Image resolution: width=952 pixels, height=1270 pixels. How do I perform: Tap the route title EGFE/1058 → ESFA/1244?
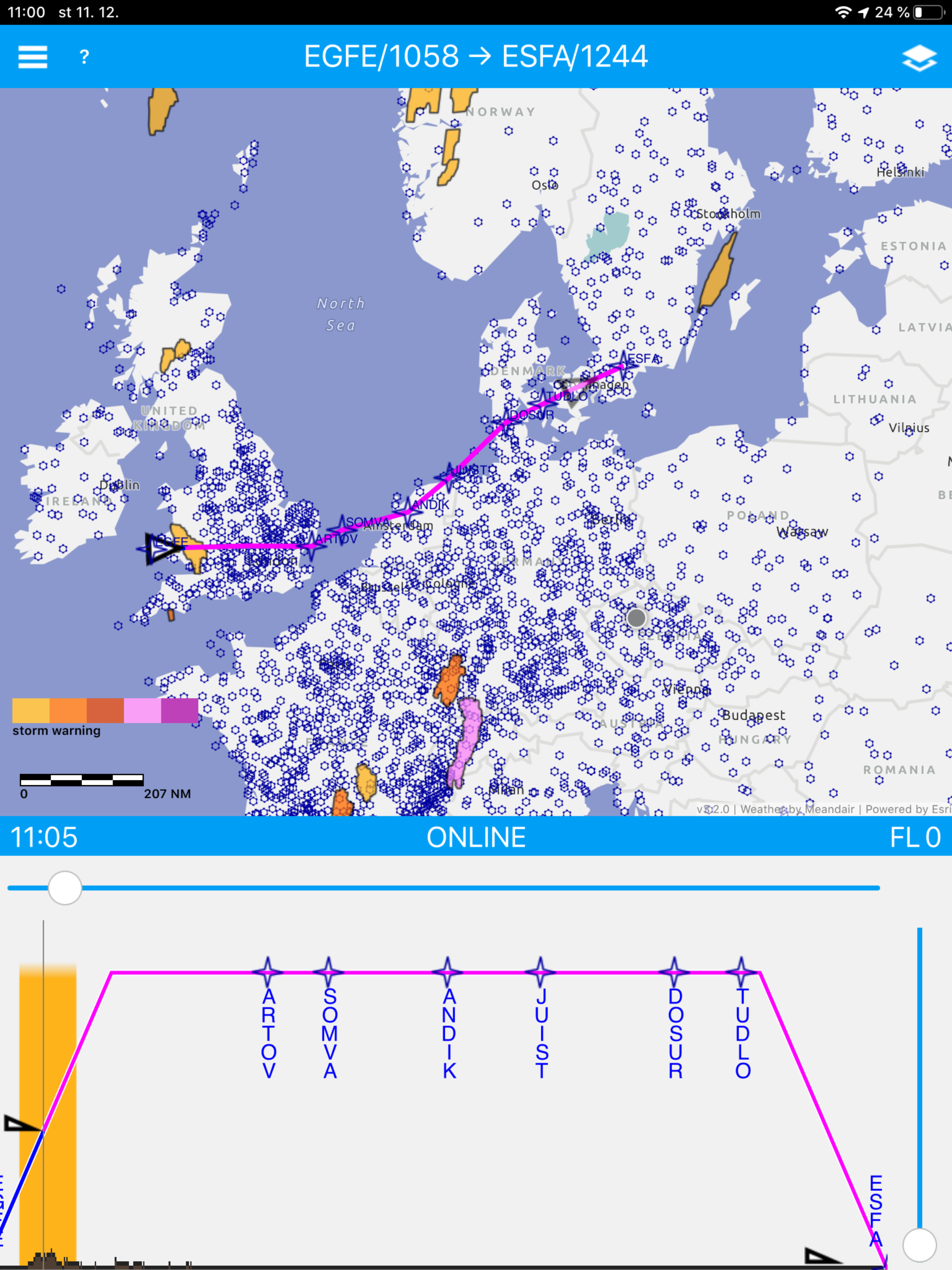coord(476,57)
